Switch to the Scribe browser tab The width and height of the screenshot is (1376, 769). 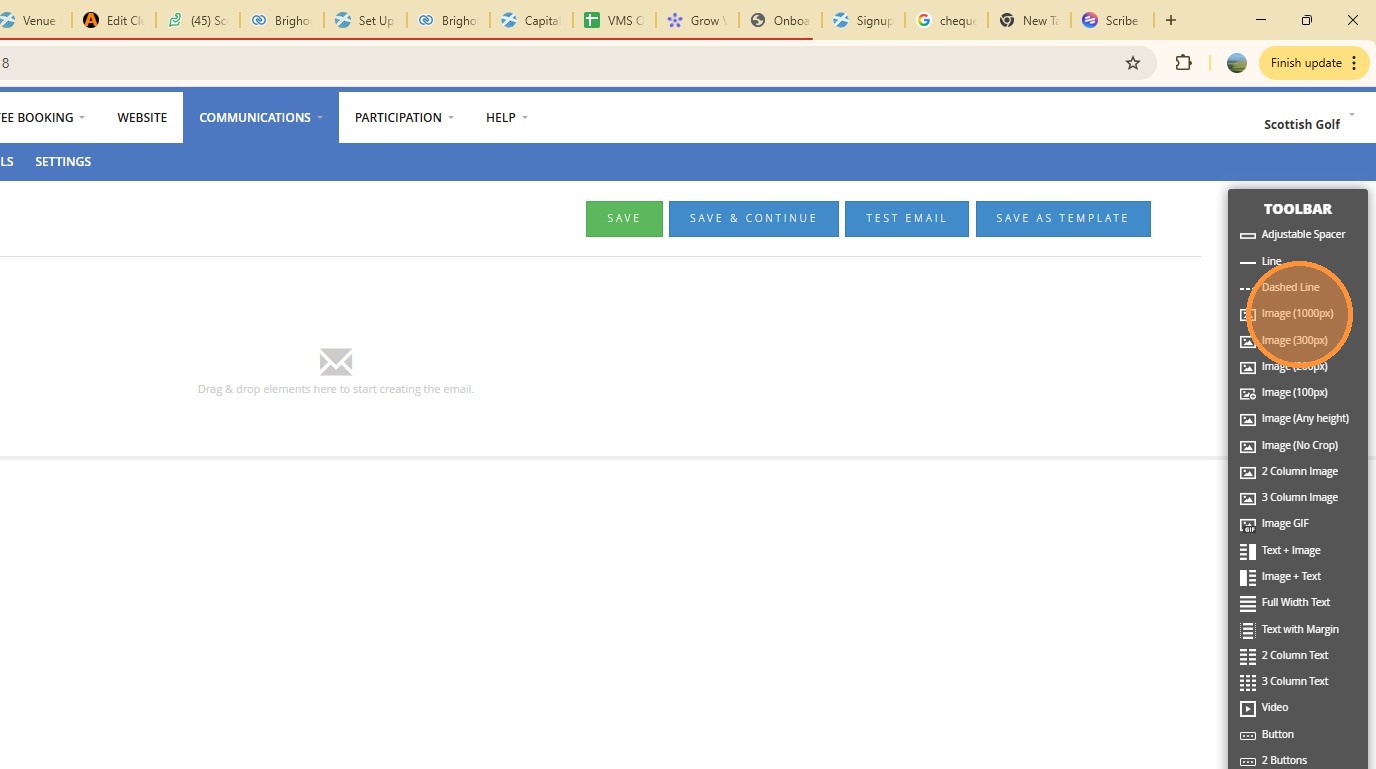click(x=1111, y=20)
